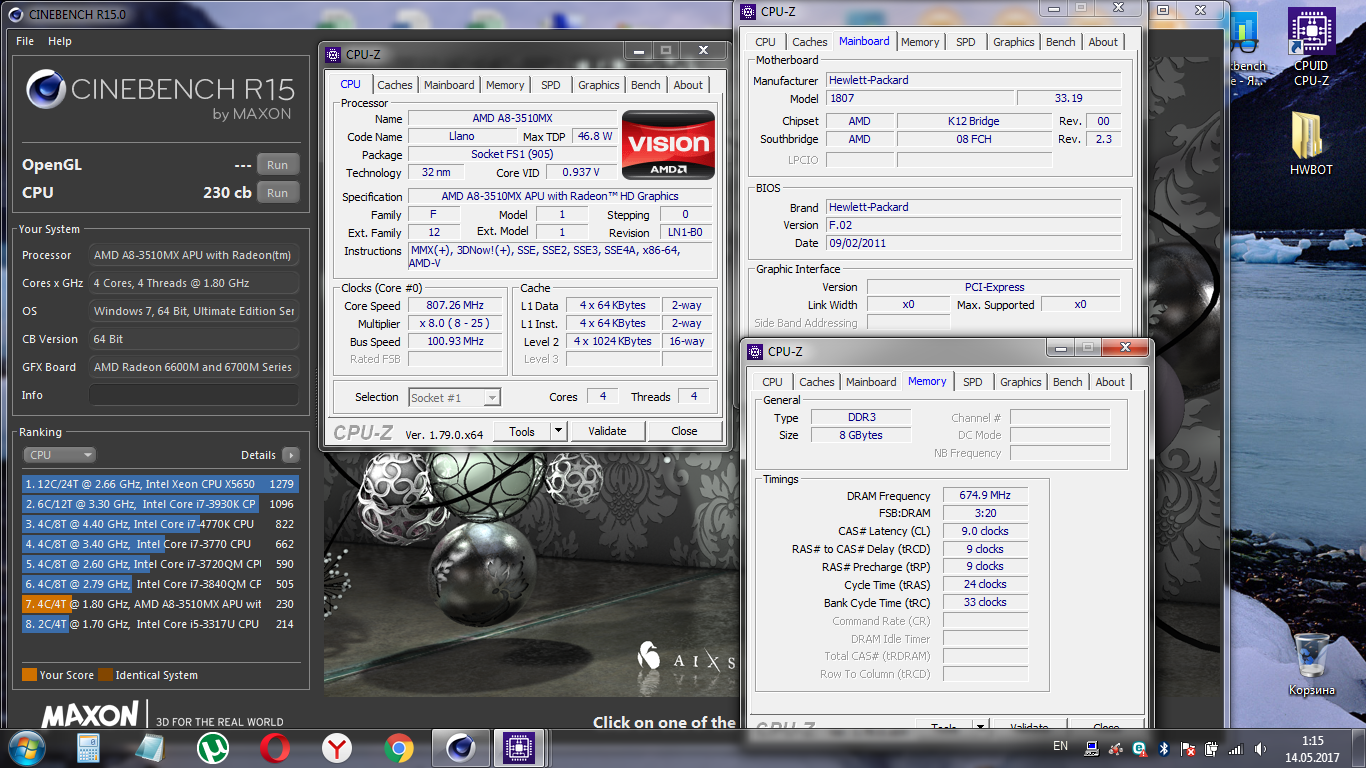Screen dimensions: 1366x768
Task: Click Validate in front CPU-Z window
Action: [607, 431]
